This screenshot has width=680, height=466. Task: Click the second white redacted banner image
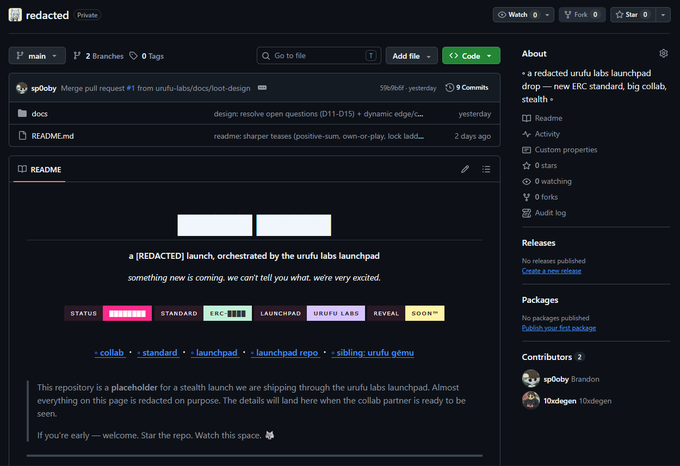pos(294,225)
